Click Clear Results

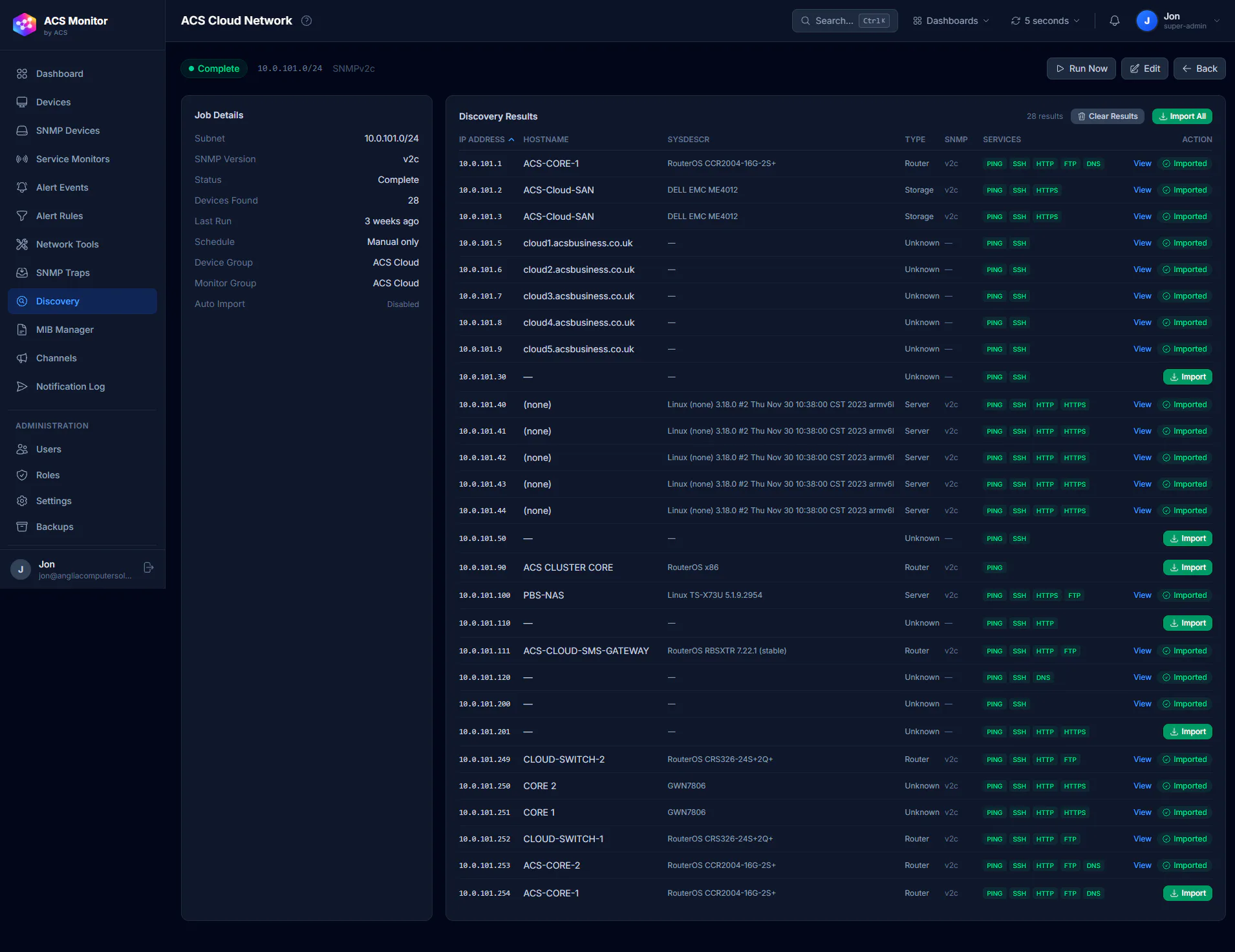pos(1108,116)
